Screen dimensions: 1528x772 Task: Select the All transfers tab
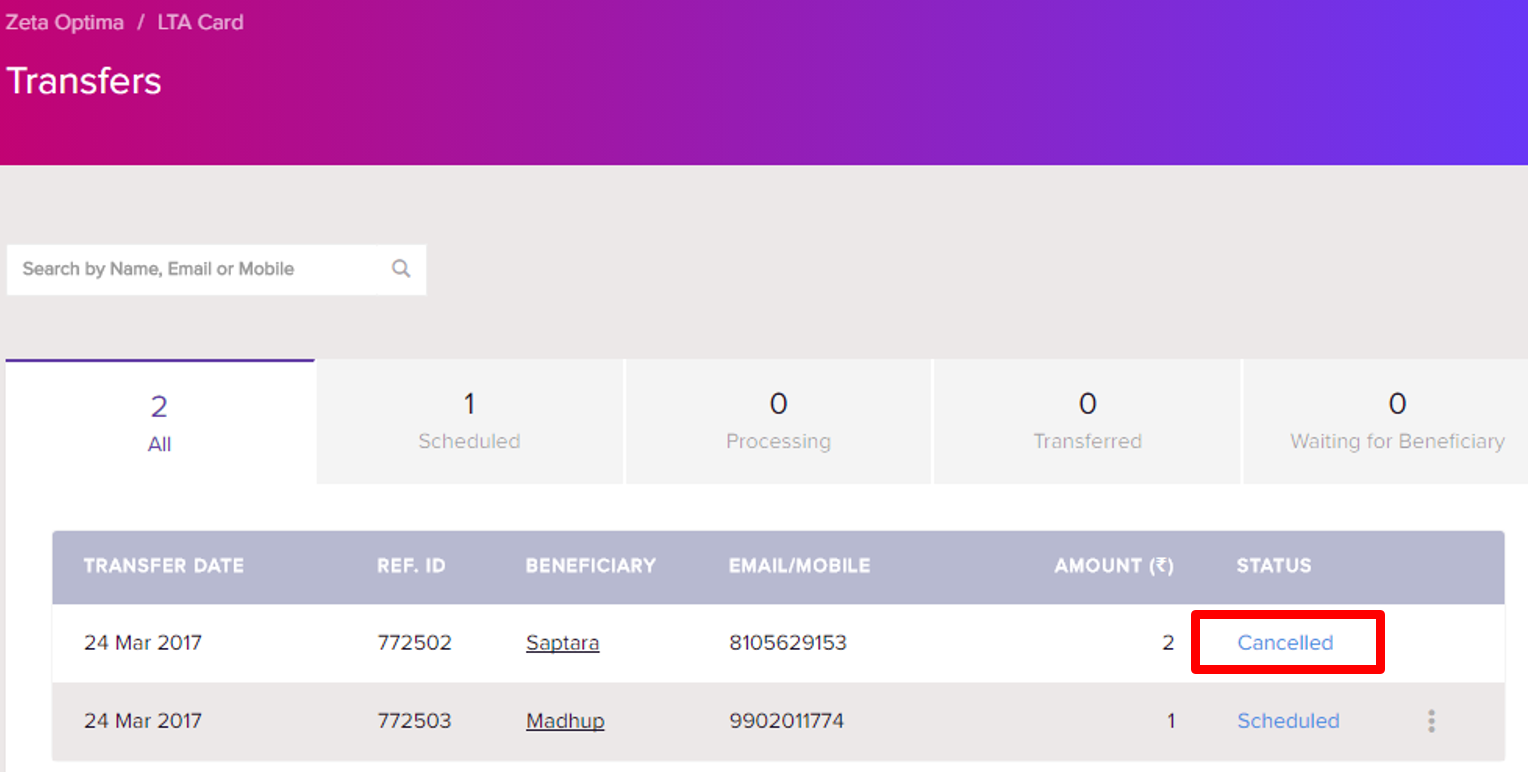point(160,422)
